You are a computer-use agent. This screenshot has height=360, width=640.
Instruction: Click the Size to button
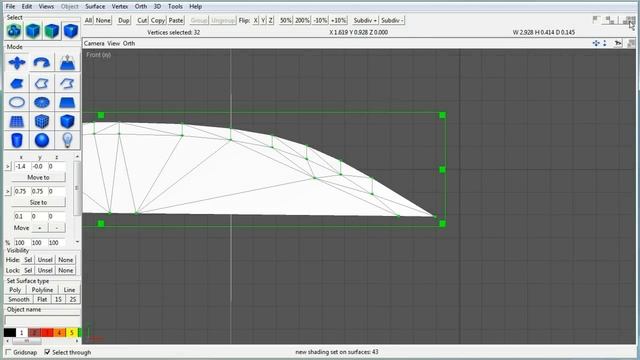point(38,202)
